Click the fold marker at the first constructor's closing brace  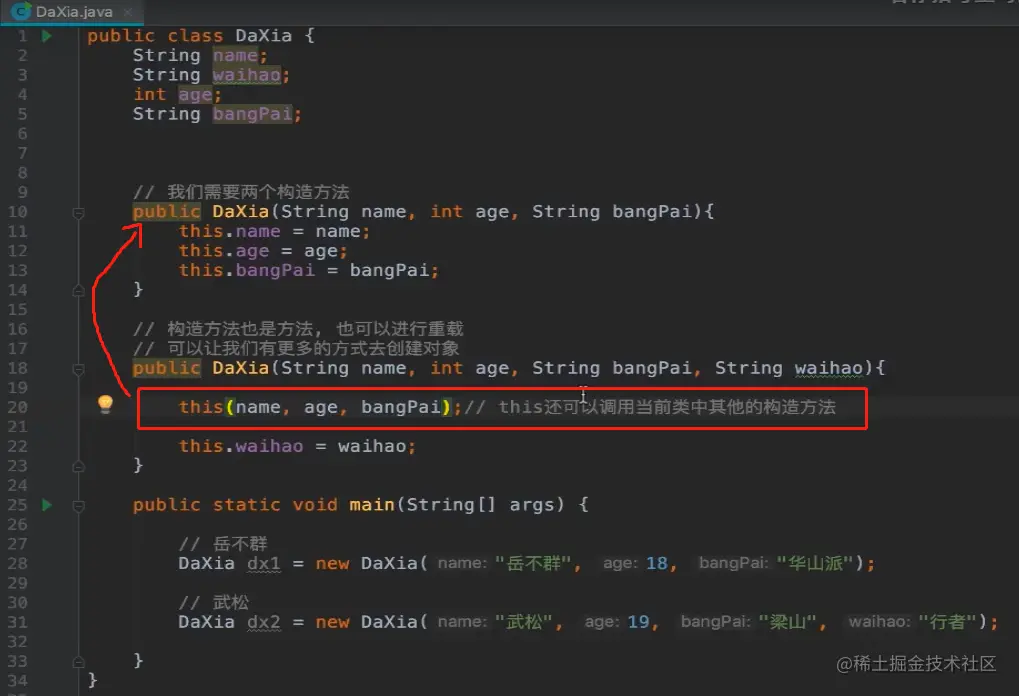(78, 290)
